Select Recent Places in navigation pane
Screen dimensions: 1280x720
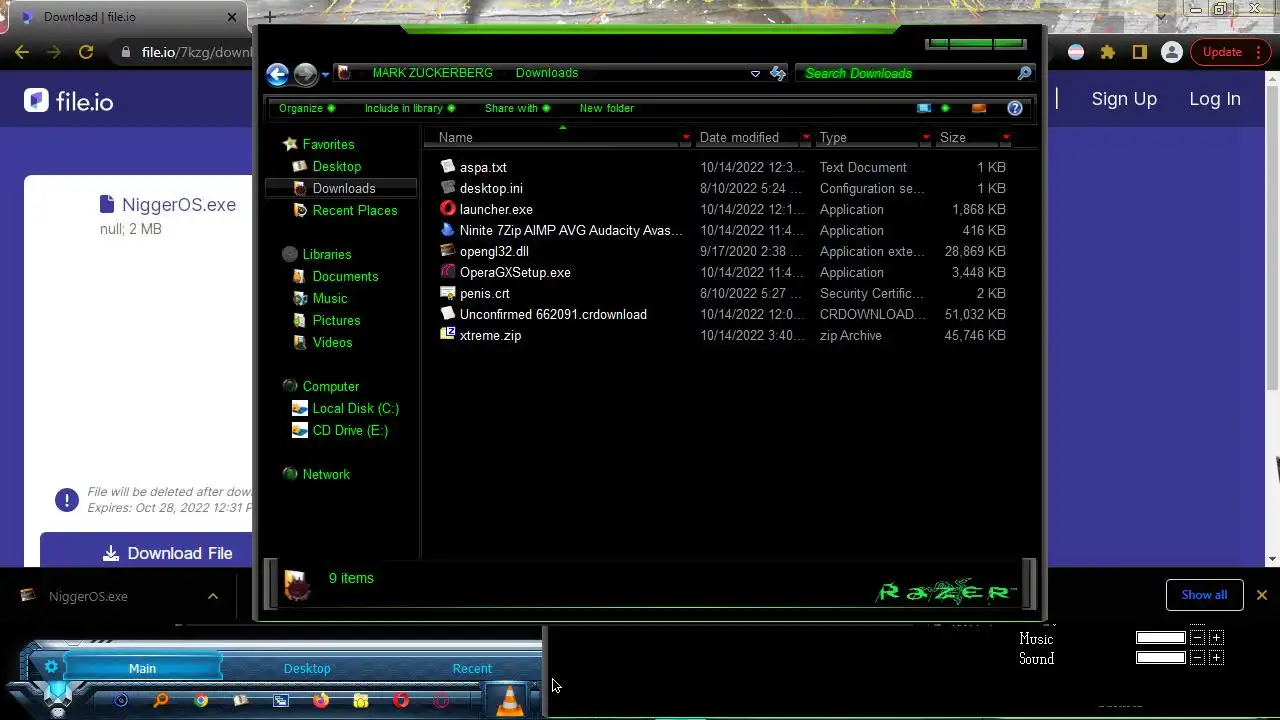[354, 210]
